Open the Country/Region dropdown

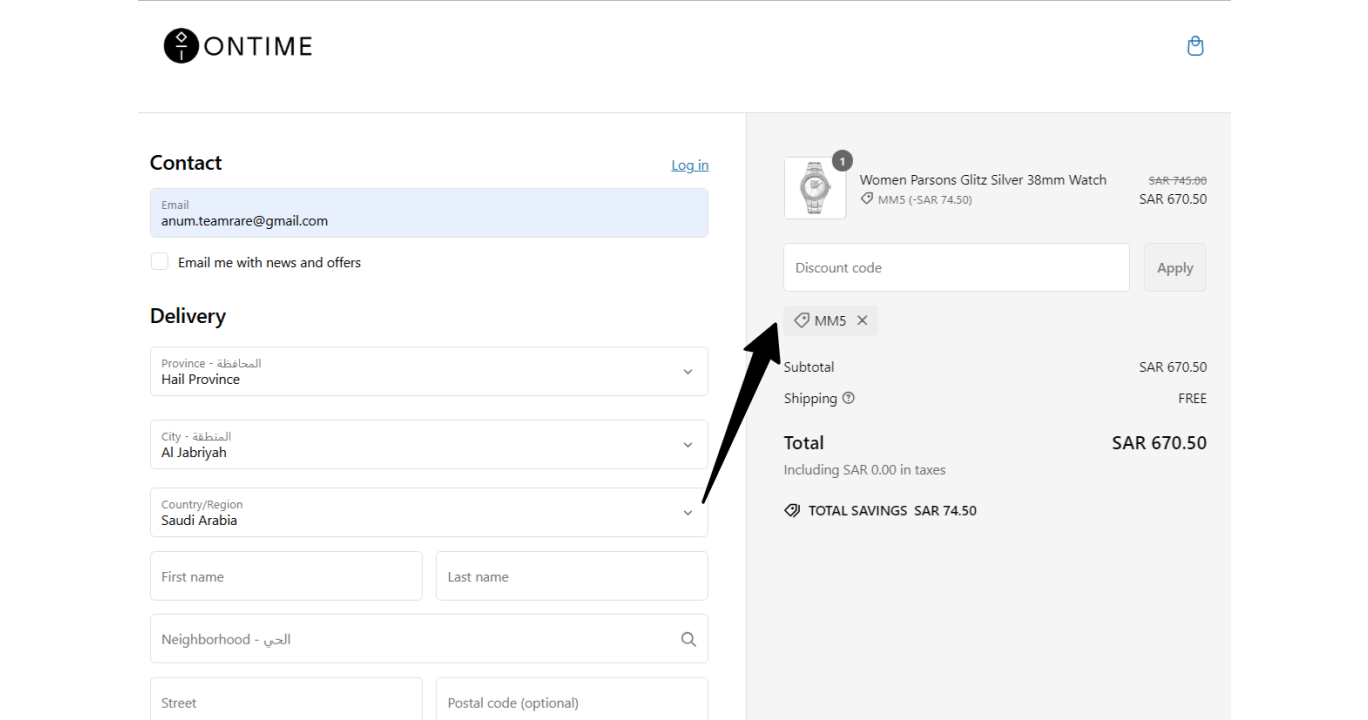pyautogui.click(x=429, y=512)
